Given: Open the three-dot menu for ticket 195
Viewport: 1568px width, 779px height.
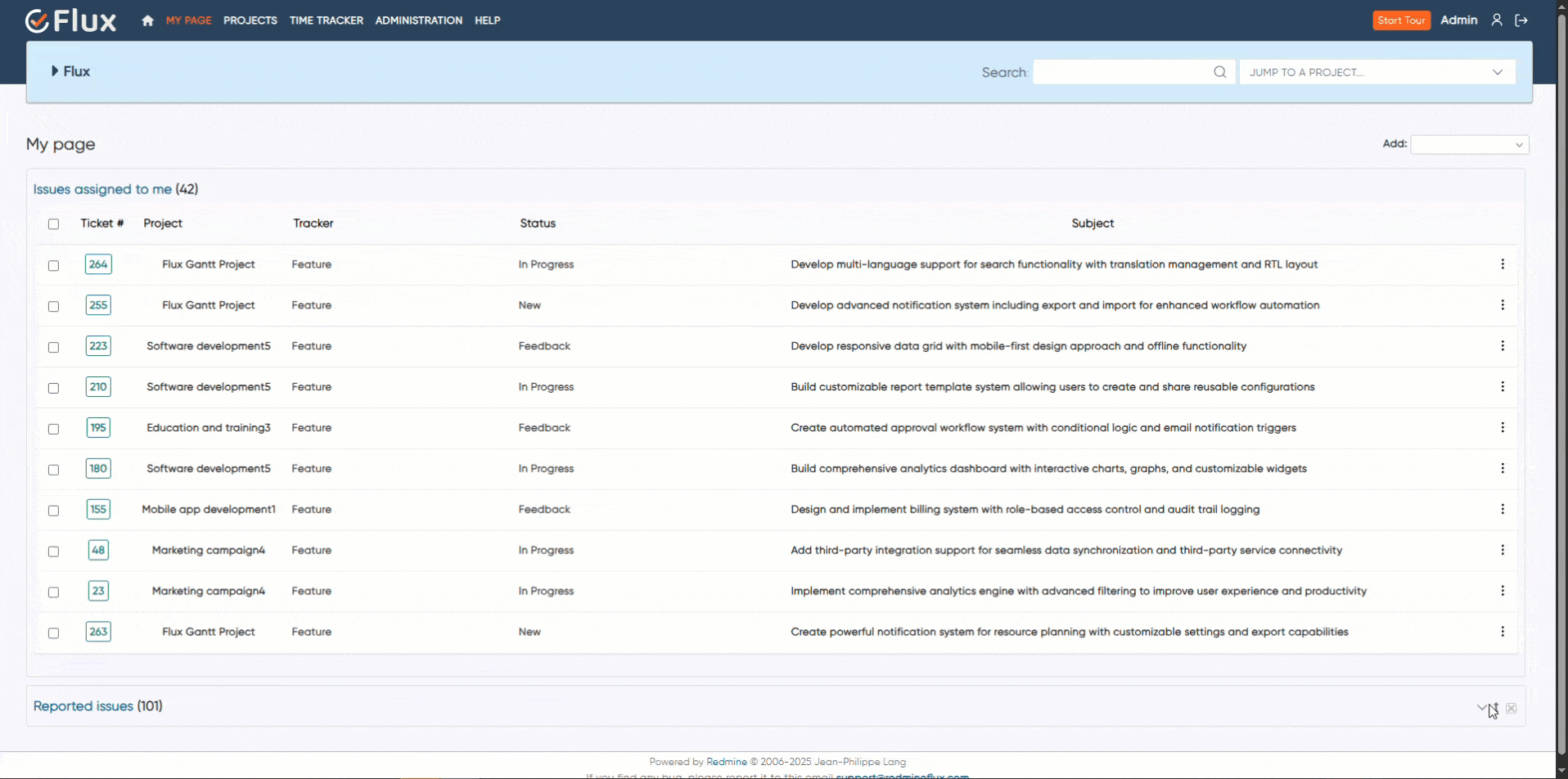Looking at the screenshot, I should (x=1502, y=428).
